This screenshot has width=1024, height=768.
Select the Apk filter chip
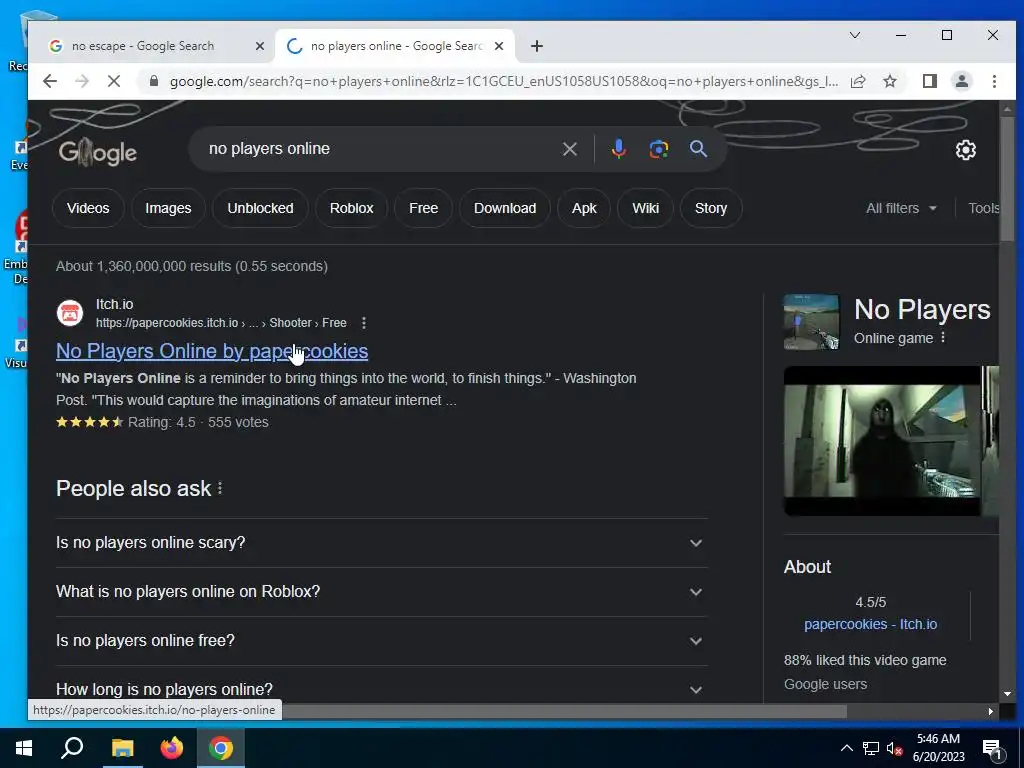584,208
